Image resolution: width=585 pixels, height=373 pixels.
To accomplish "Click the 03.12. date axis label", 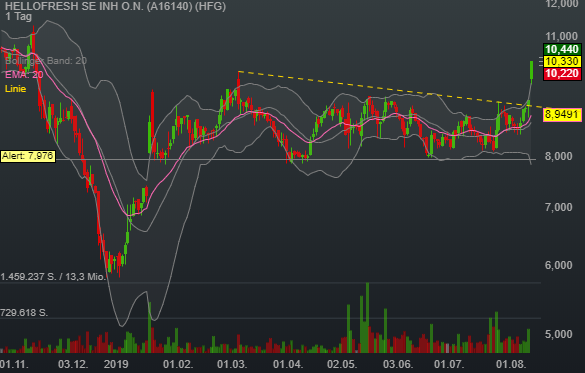I will 73,364.
